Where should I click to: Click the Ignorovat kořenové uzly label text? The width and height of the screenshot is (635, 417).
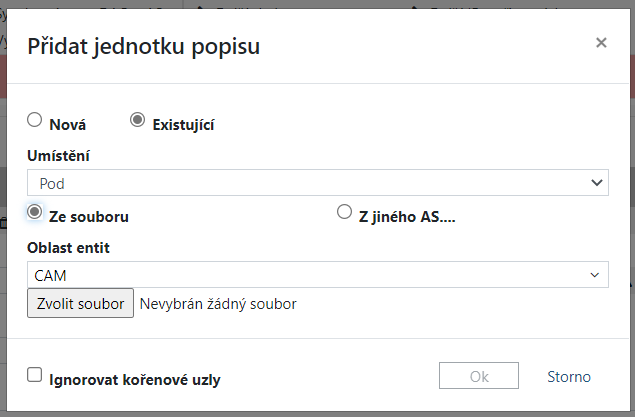[x=135, y=380]
